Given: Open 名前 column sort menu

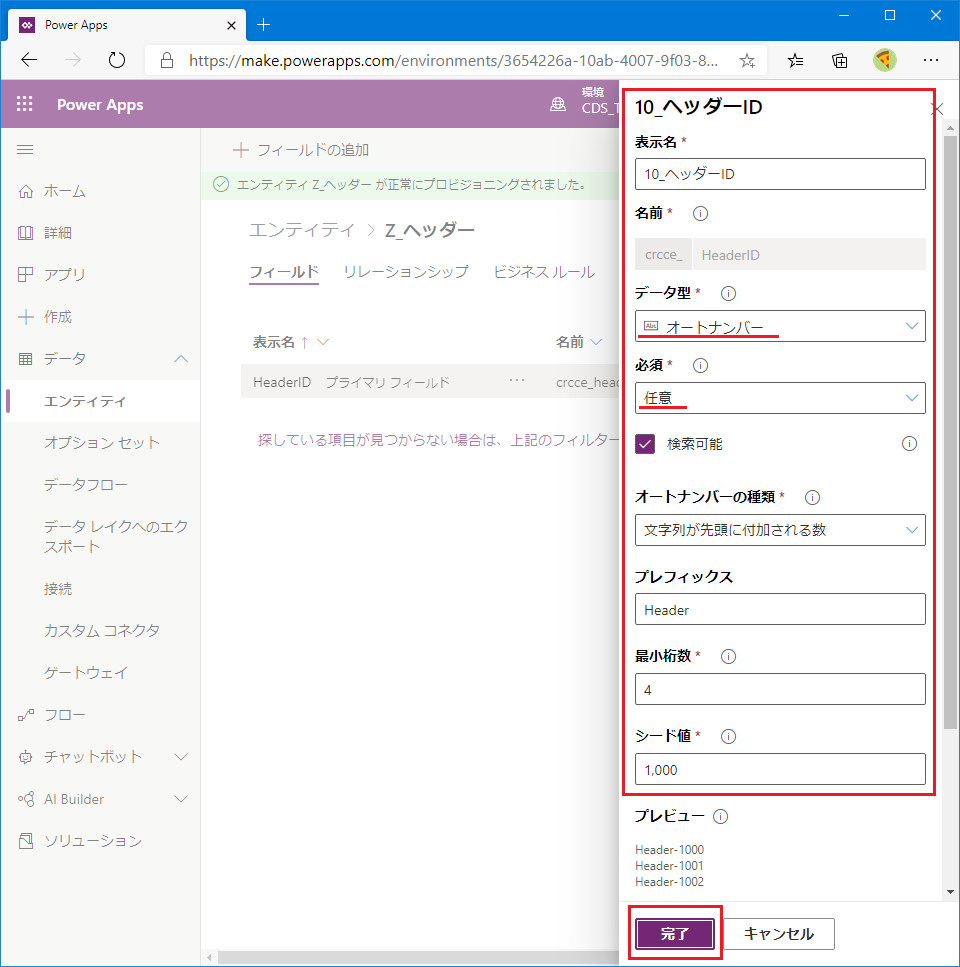Looking at the screenshot, I should coord(596,342).
